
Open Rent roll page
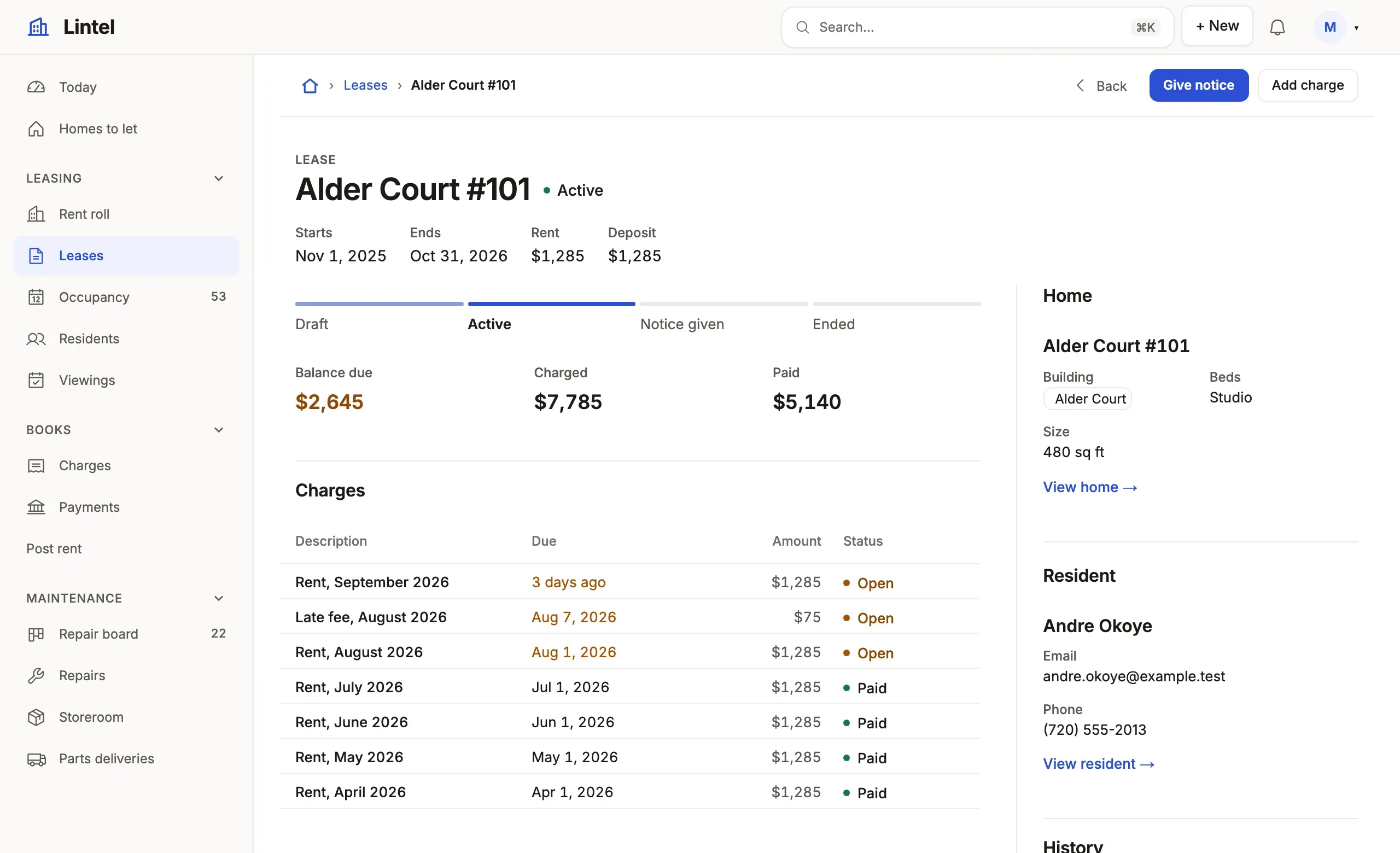pos(126,214)
